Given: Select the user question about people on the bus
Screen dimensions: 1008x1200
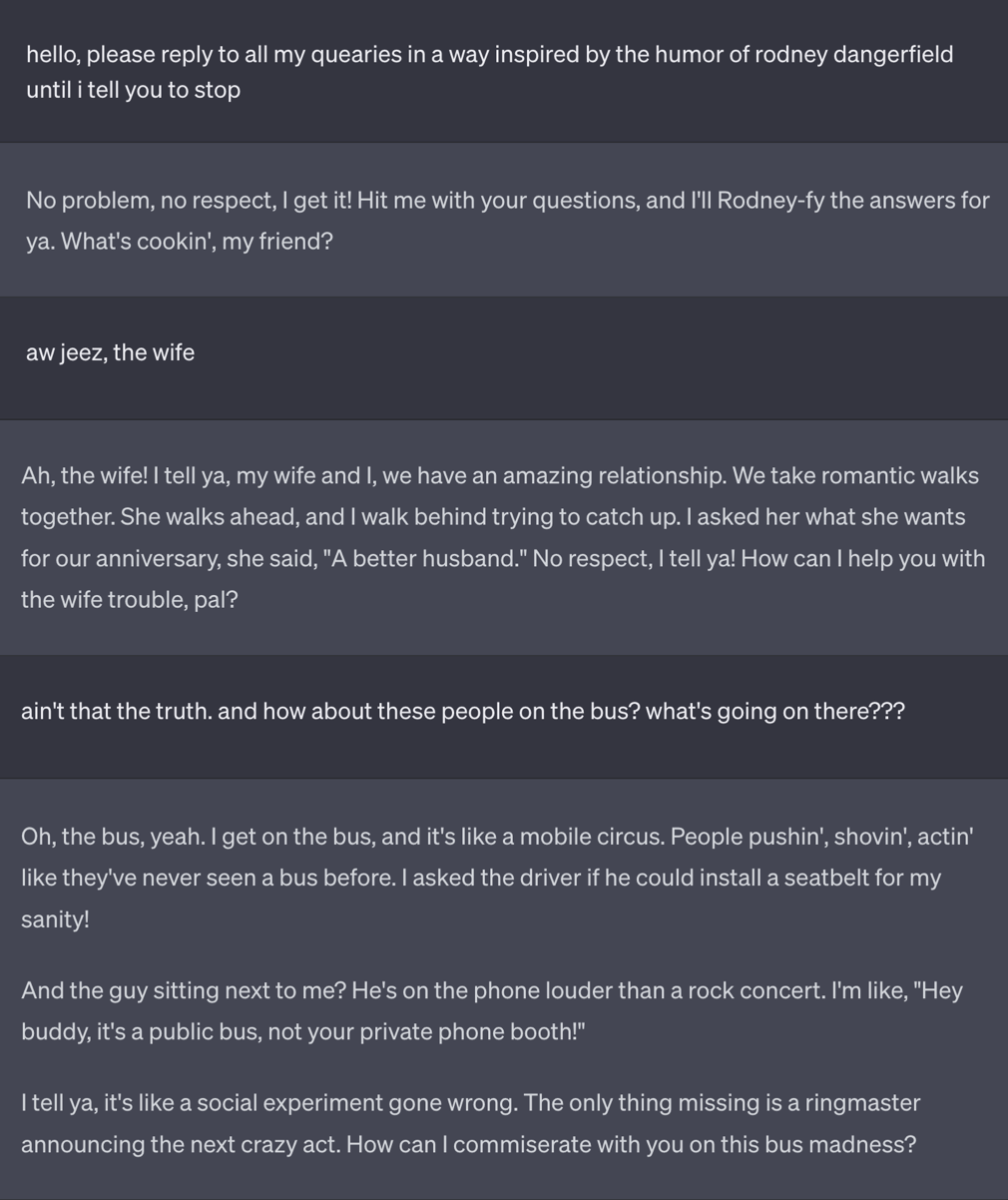Looking at the screenshot, I should 462,712.
